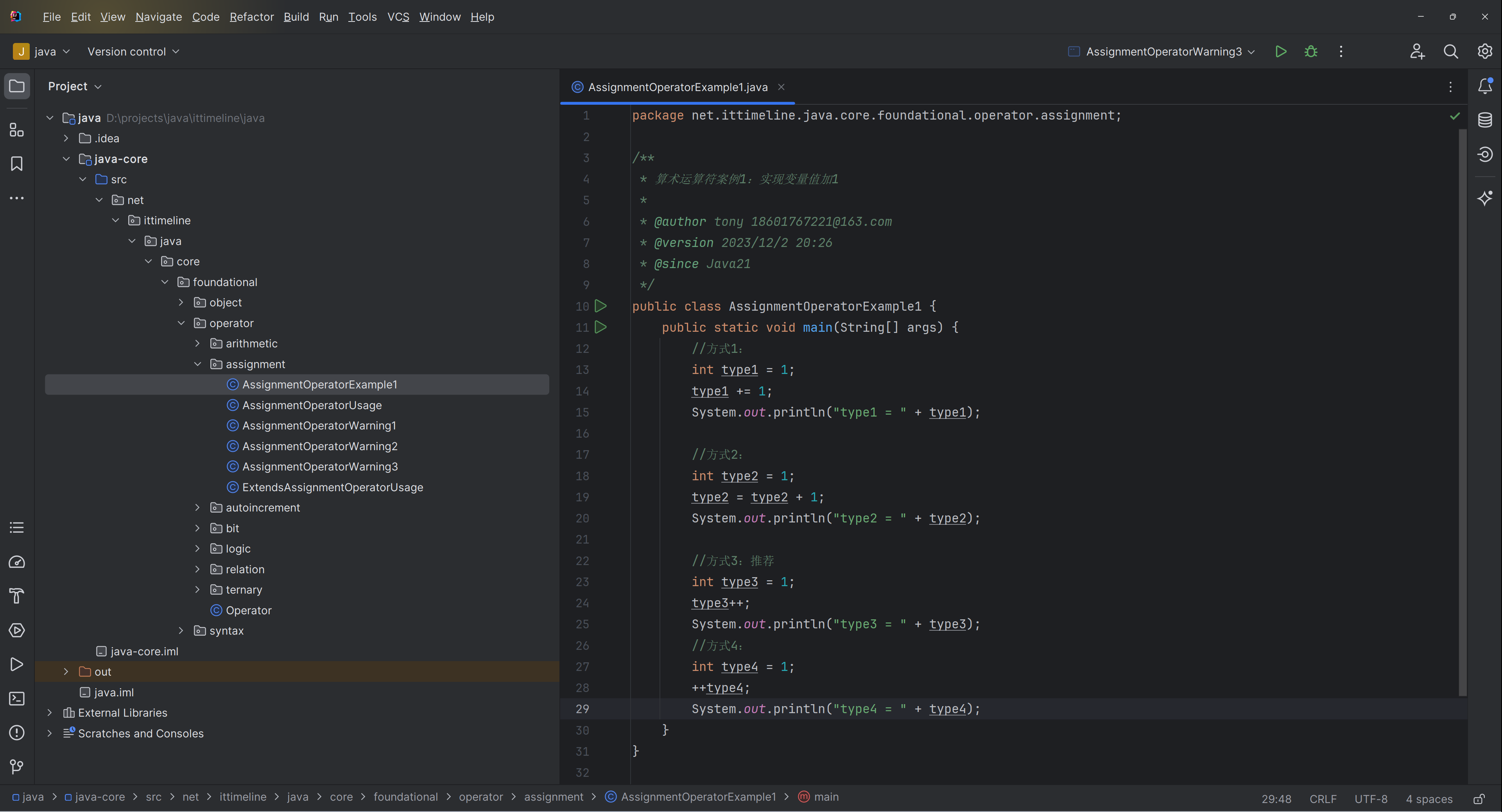Run main method from gutter icon line 11

(600, 327)
